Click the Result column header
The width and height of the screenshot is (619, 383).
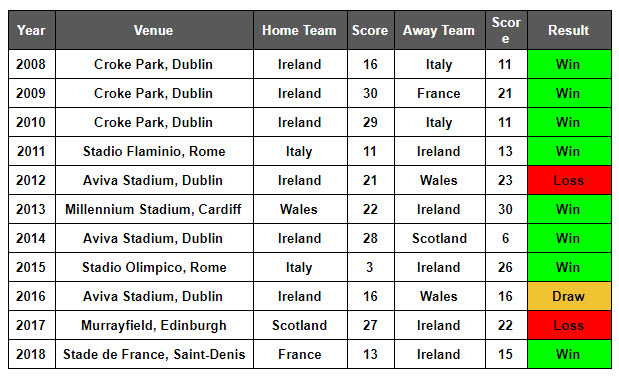pos(569,30)
